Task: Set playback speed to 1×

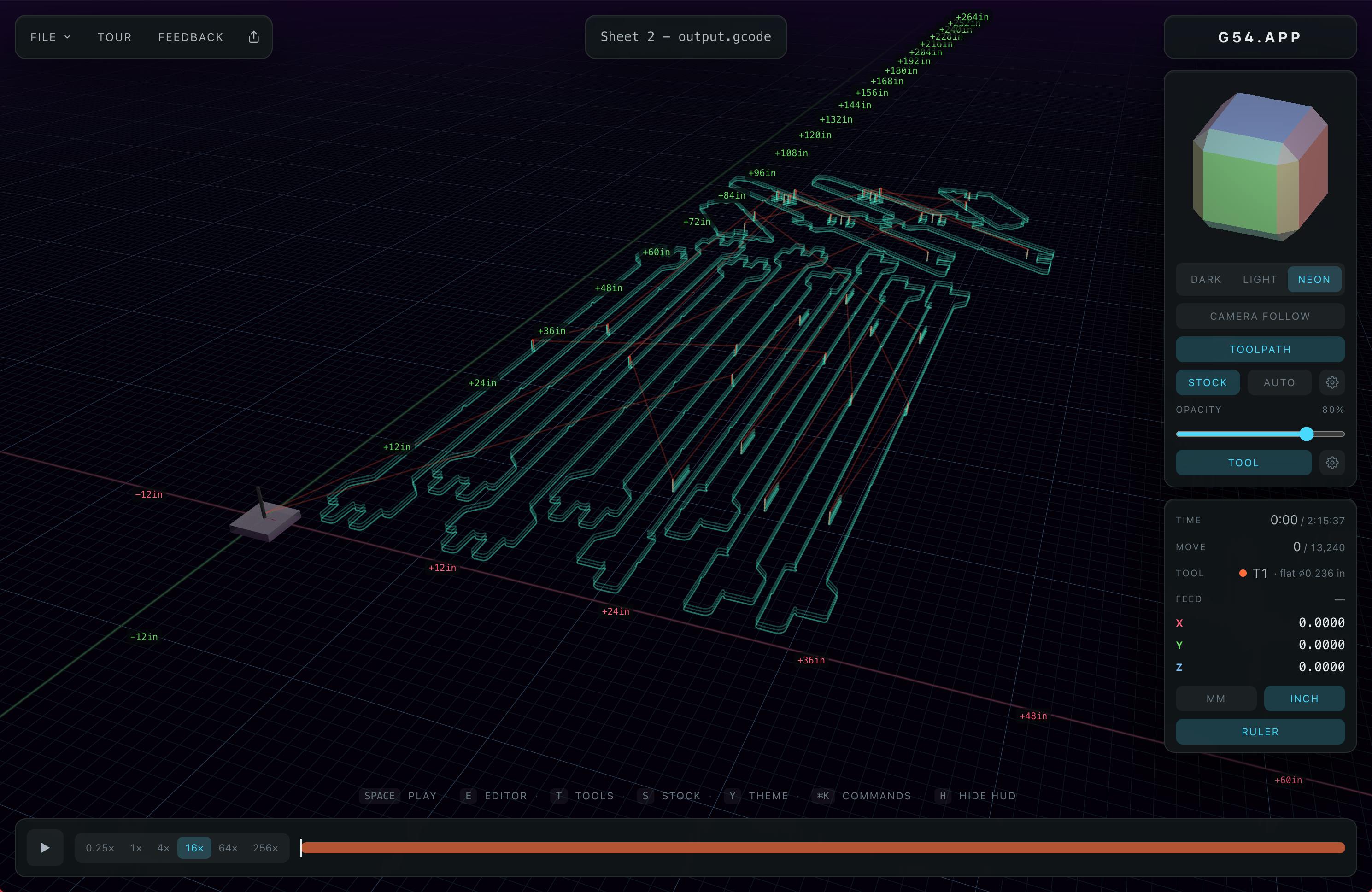Action: [136, 848]
